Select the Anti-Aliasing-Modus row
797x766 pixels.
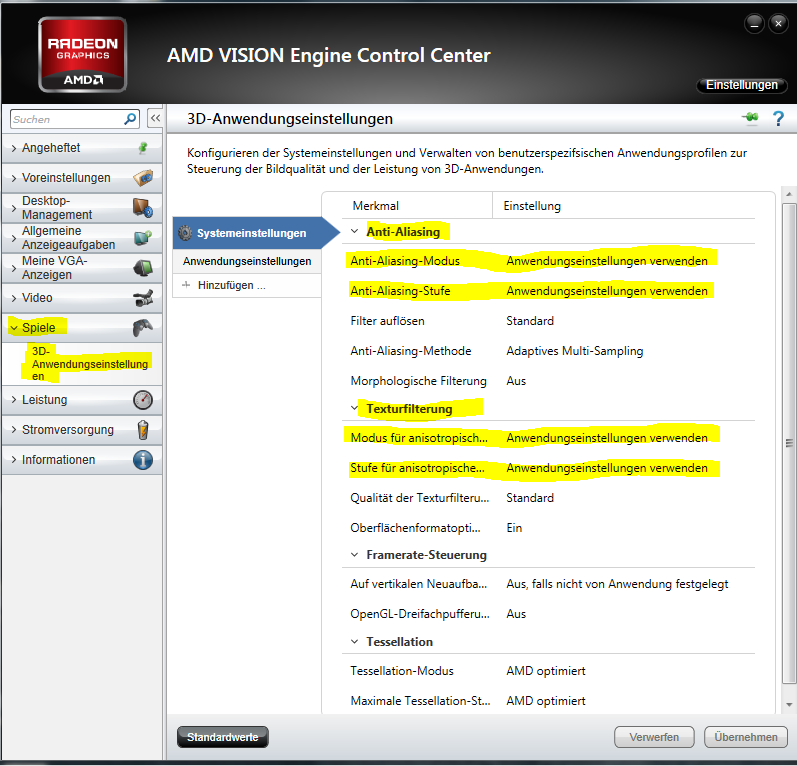[x=549, y=261]
